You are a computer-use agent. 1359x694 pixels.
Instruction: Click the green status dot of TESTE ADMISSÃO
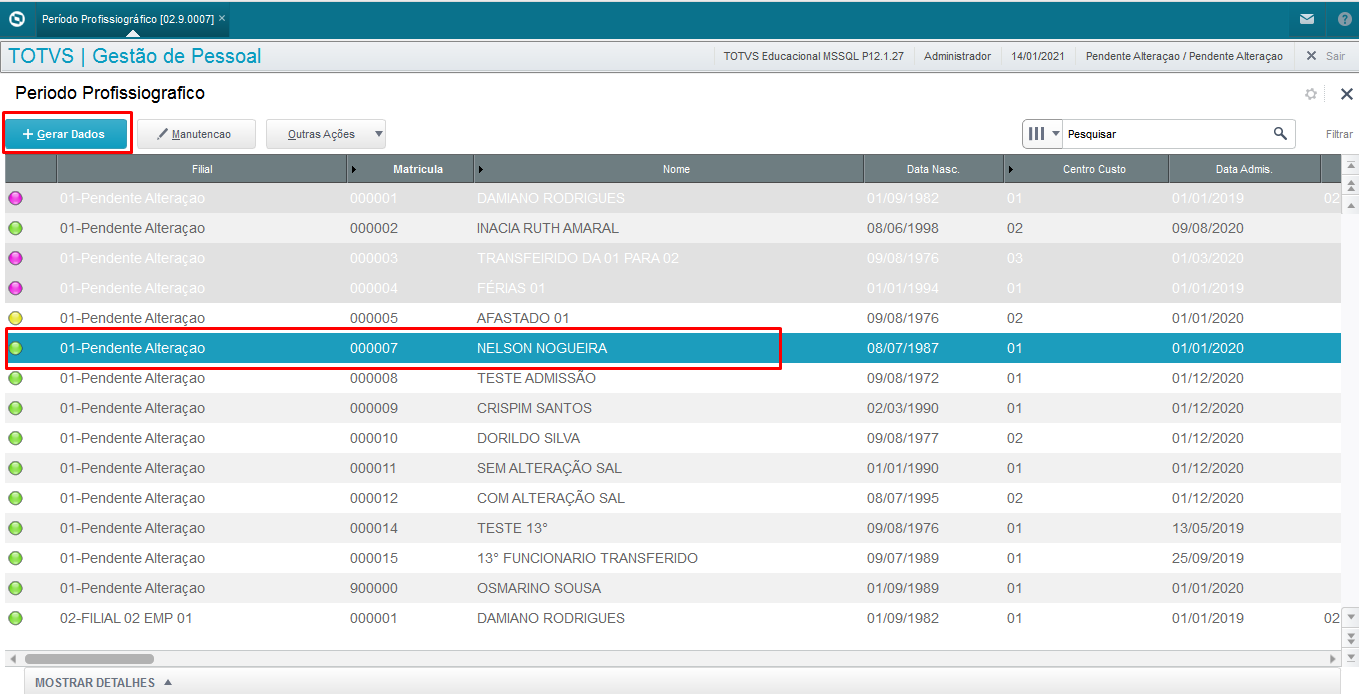pos(15,378)
